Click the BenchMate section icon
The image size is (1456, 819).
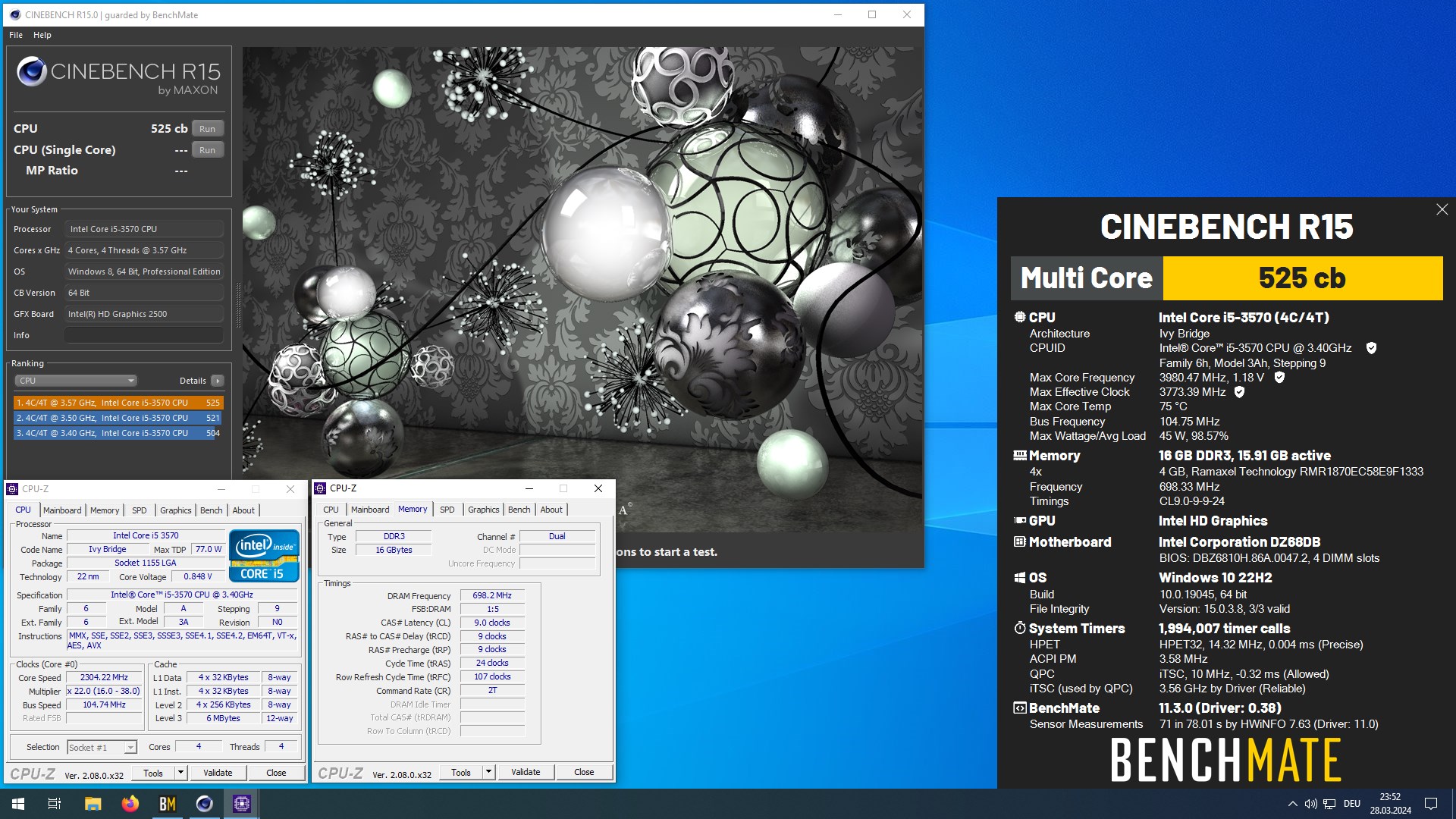pos(1020,708)
